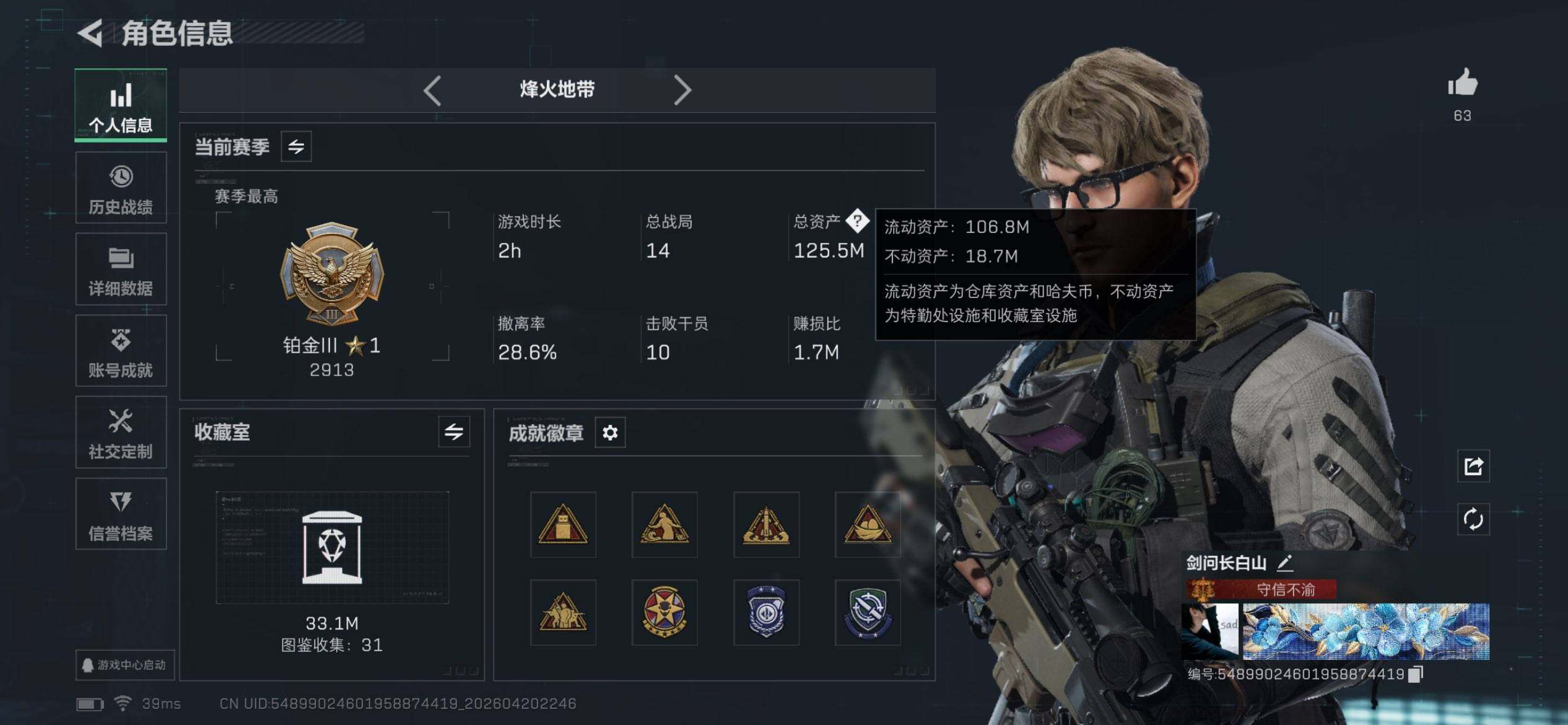Click the pencil icon to edit nickname
Image resolution: width=1568 pixels, height=725 pixels.
[x=1285, y=563]
